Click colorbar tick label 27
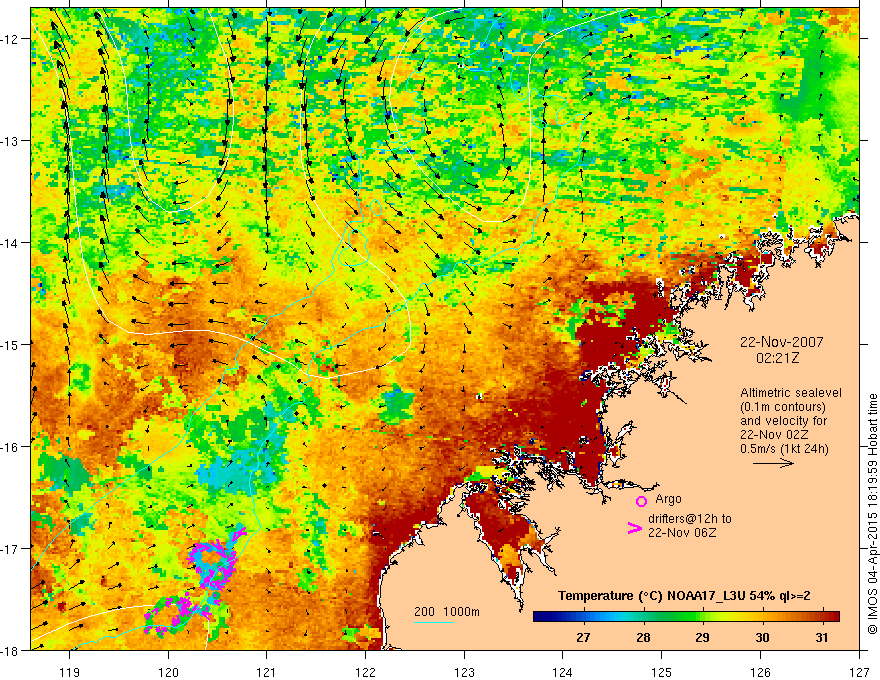The image size is (880, 680). (x=583, y=638)
